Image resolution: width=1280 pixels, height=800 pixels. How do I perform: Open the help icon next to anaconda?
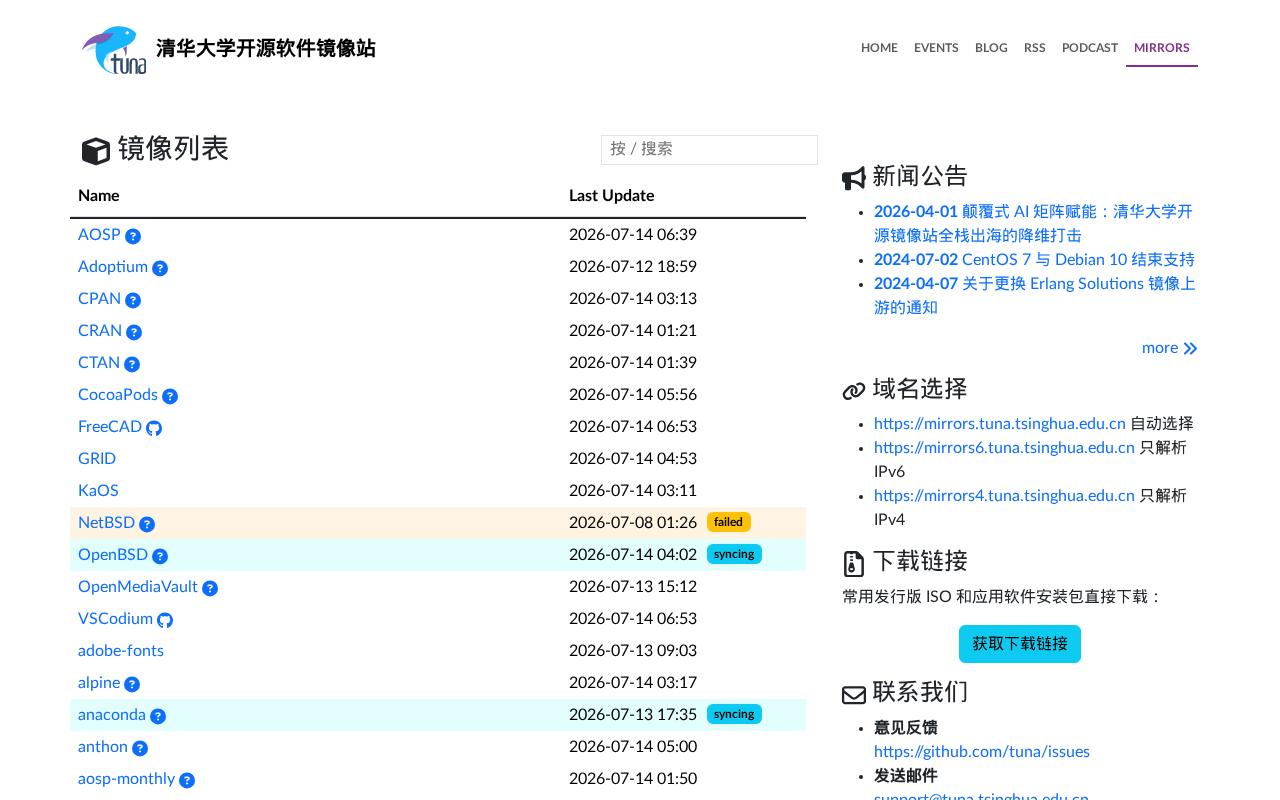coord(158,716)
